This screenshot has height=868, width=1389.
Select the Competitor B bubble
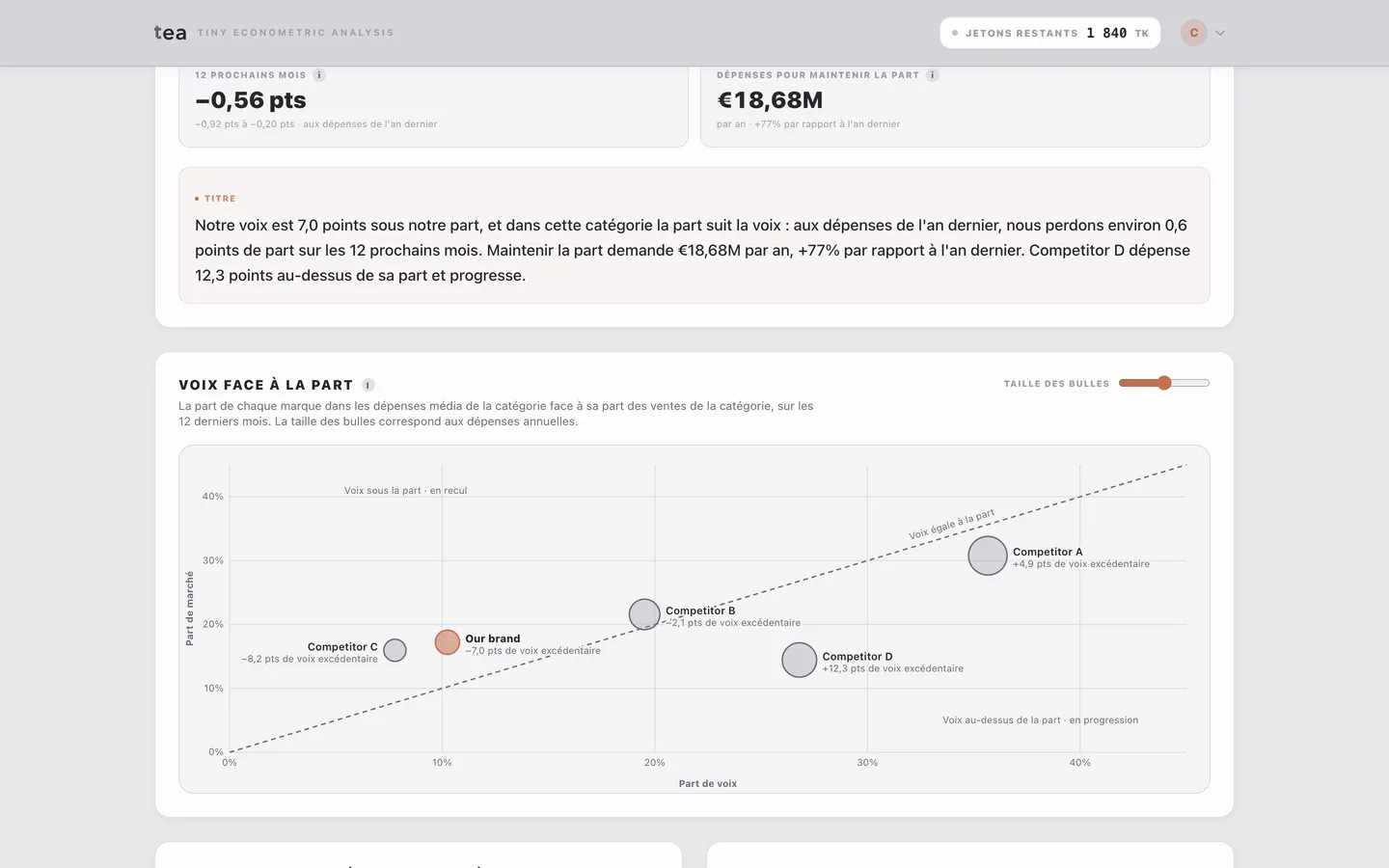point(644,614)
